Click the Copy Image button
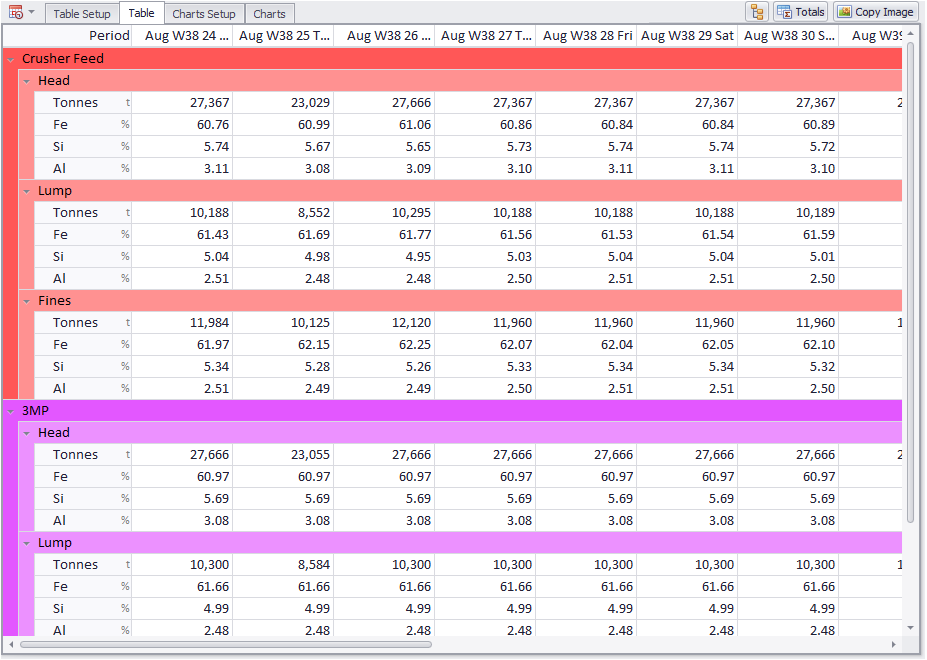The width and height of the screenshot is (927, 660). tap(876, 12)
